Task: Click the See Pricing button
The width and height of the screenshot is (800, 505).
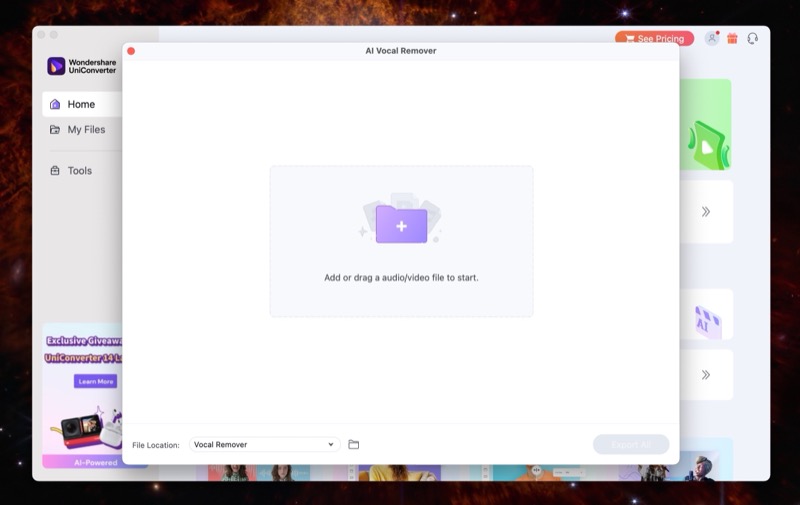Action: tap(655, 39)
